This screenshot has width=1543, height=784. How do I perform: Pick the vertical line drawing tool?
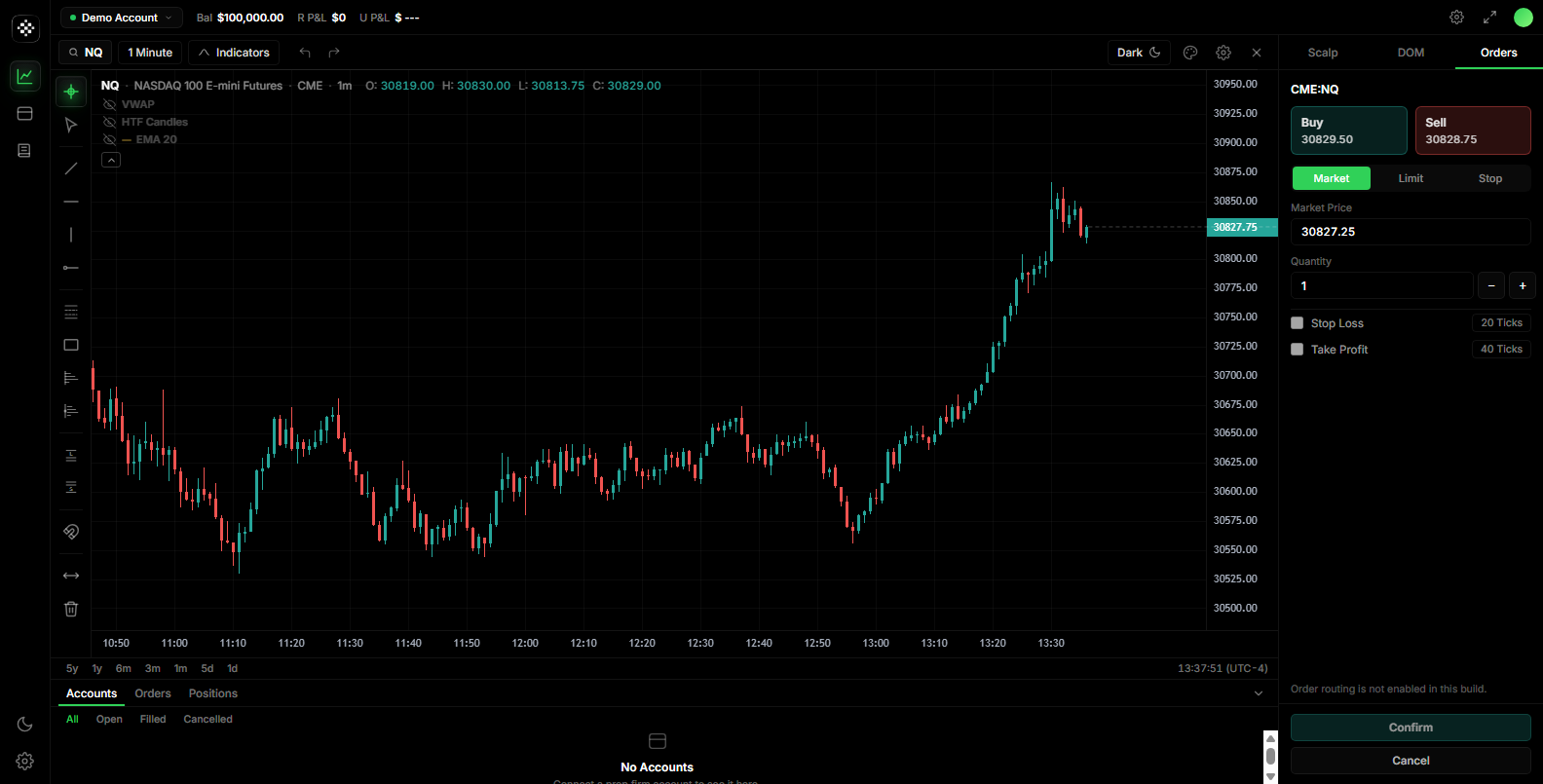tap(71, 235)
